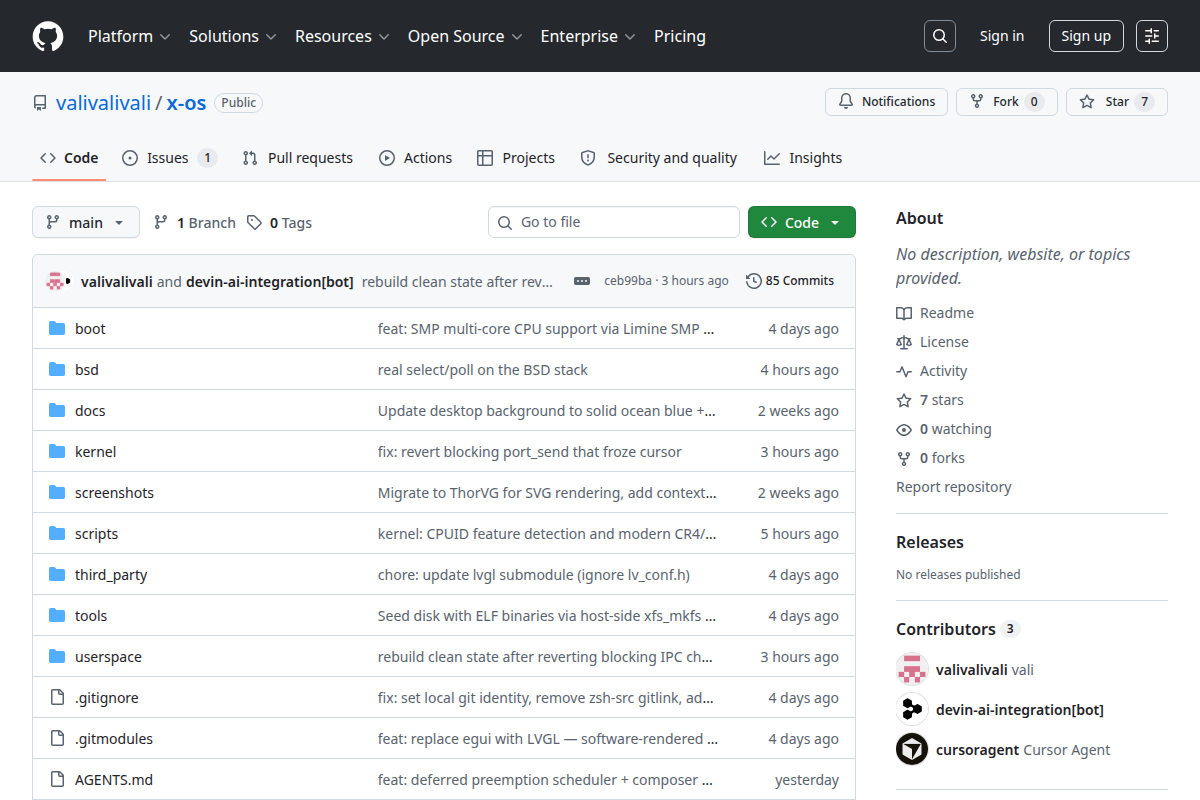The image size is (1200, 800).
Task: Click the cursoragent contributor avatar
Action: [912, 749]
